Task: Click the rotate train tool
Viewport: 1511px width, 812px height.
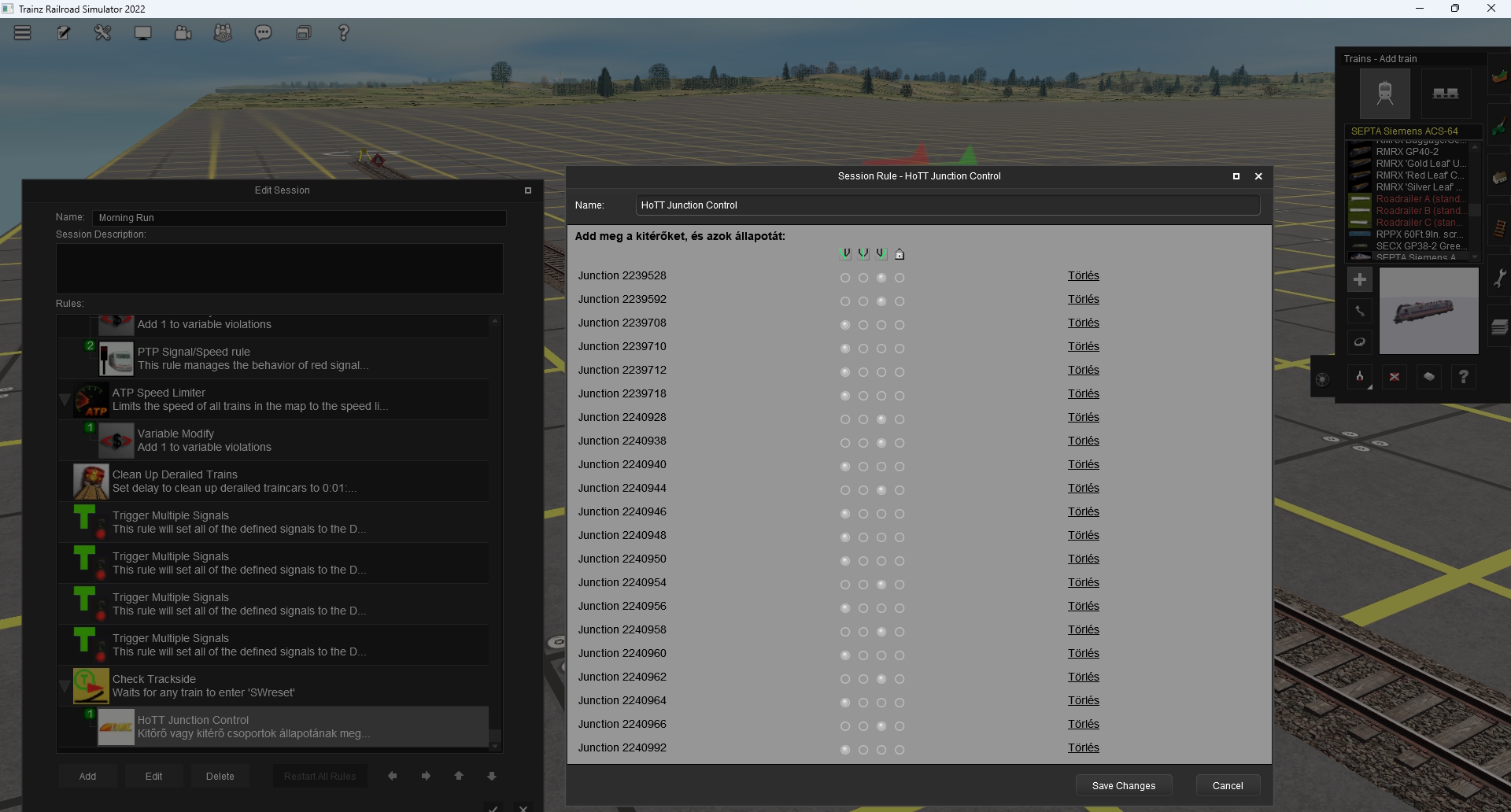Action: click(1360, 342)
